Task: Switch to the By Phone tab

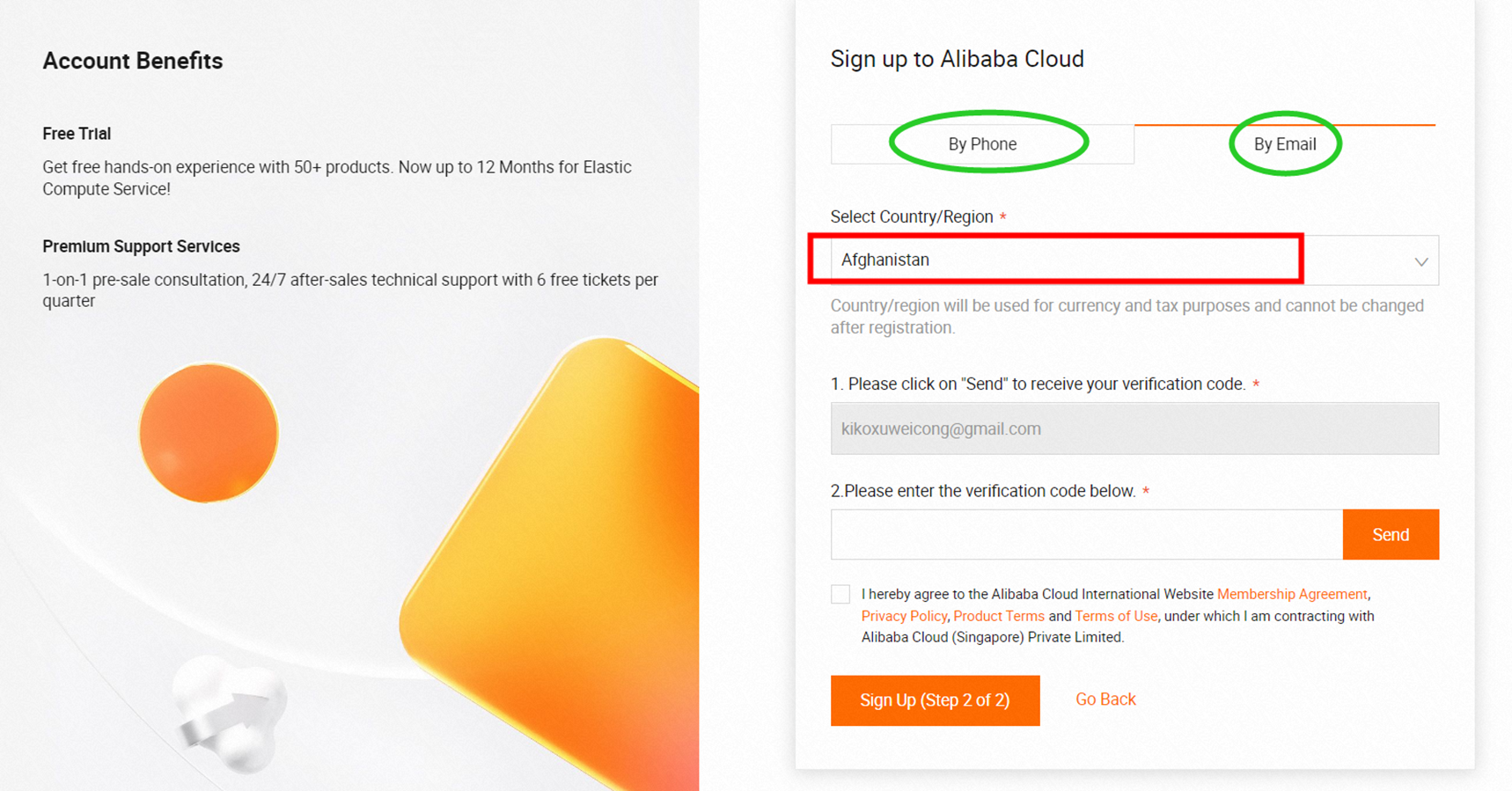Action: (982, 144)
